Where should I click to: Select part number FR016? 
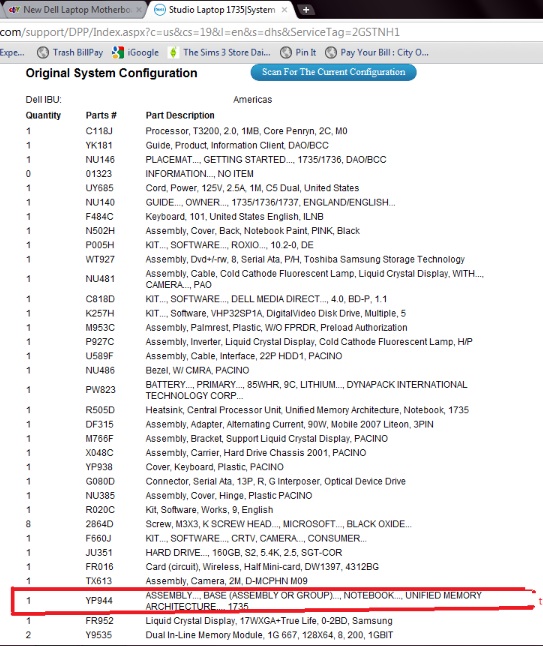pos(99,567)
